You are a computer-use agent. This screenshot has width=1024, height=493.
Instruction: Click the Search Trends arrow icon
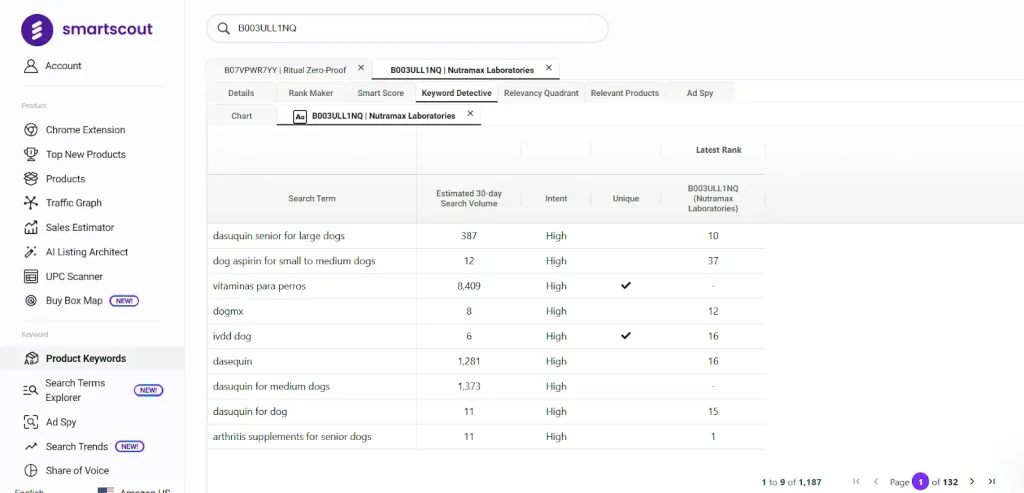[x=30, y=447]
